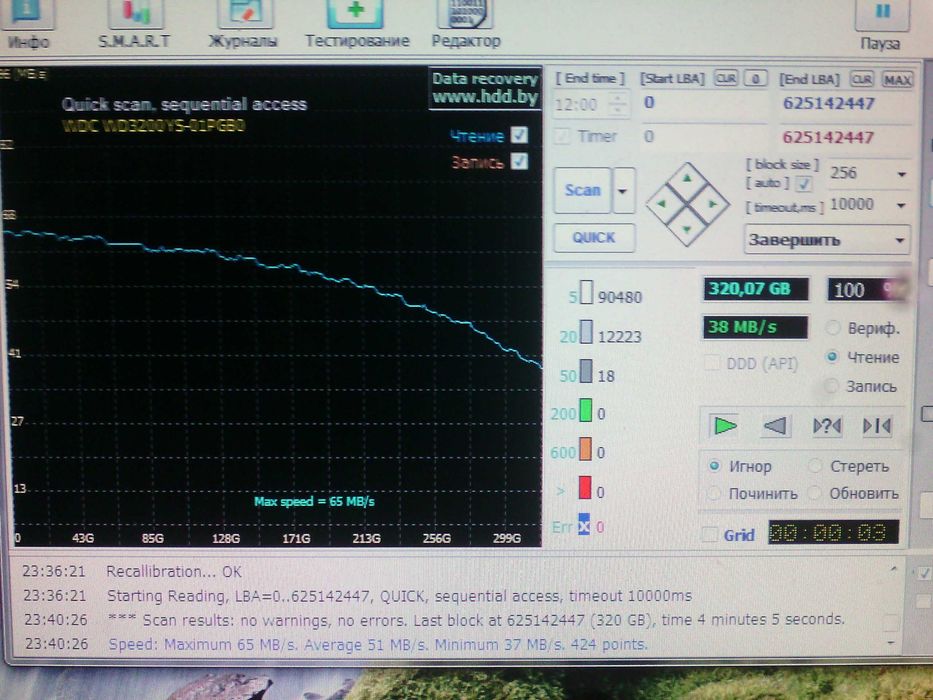Click the Scan button
Image resolution: width=933 pixels, height=700 pixels.
(583, 190)
